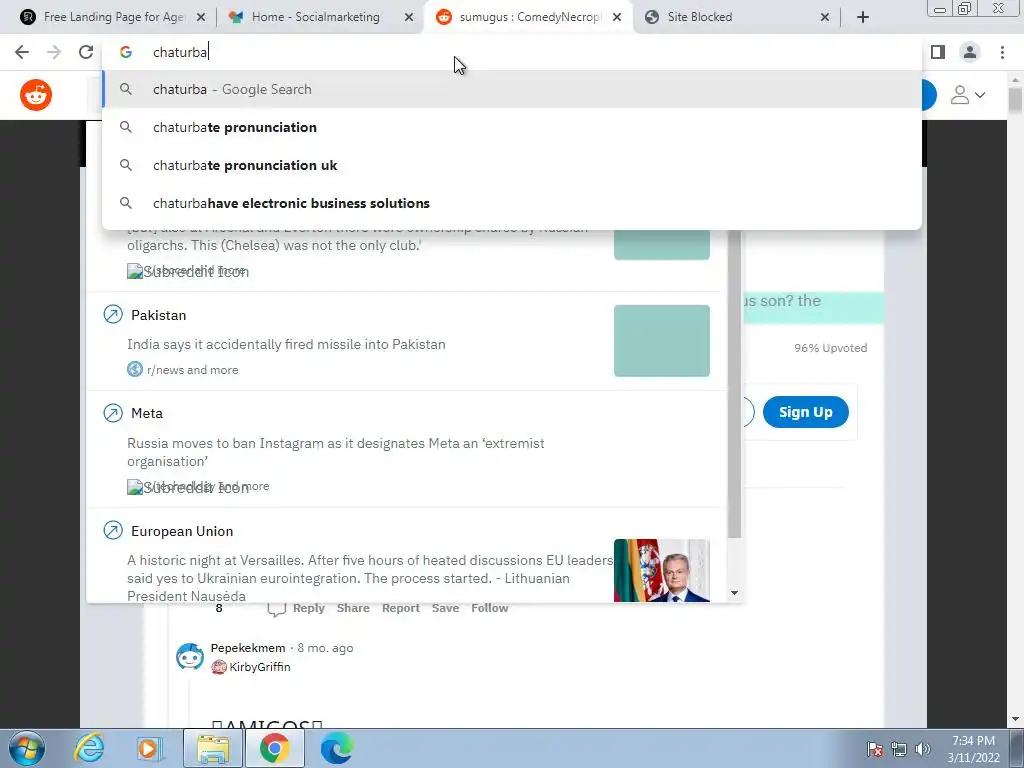
Task: Click the 96% Upvoted text
Action: tap(831, 348)
